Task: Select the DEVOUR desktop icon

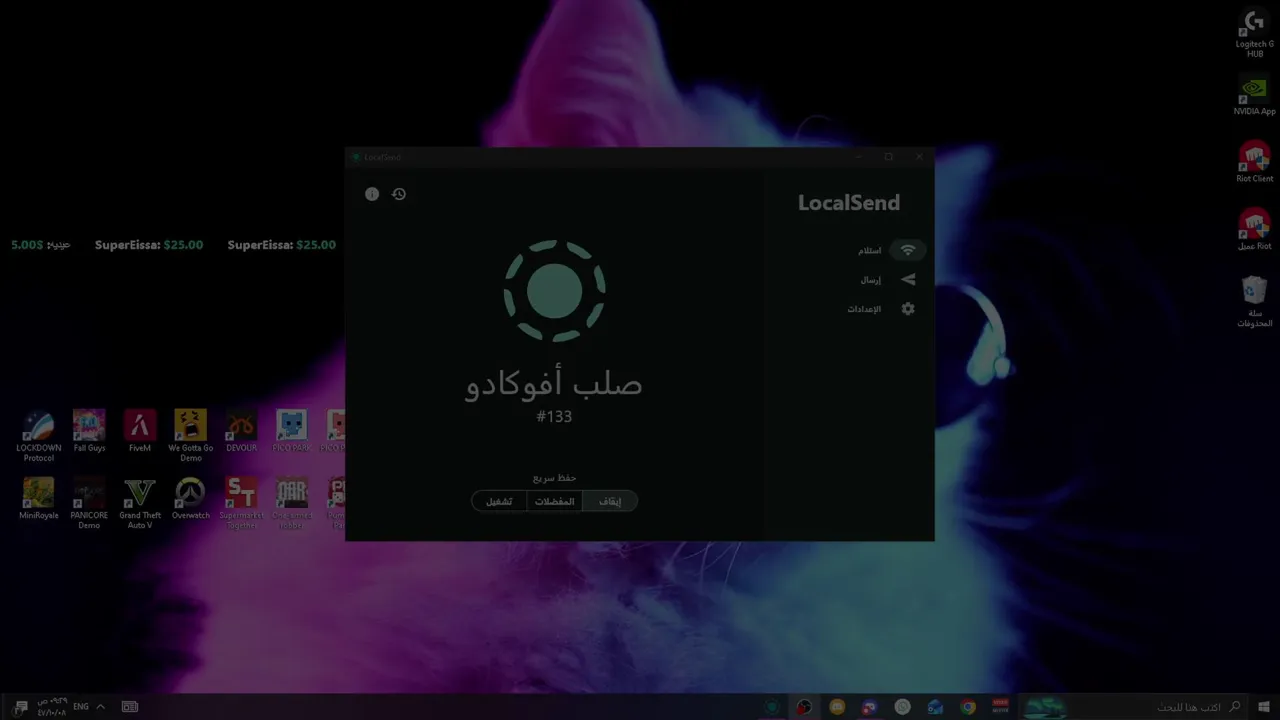Action: 241,431
